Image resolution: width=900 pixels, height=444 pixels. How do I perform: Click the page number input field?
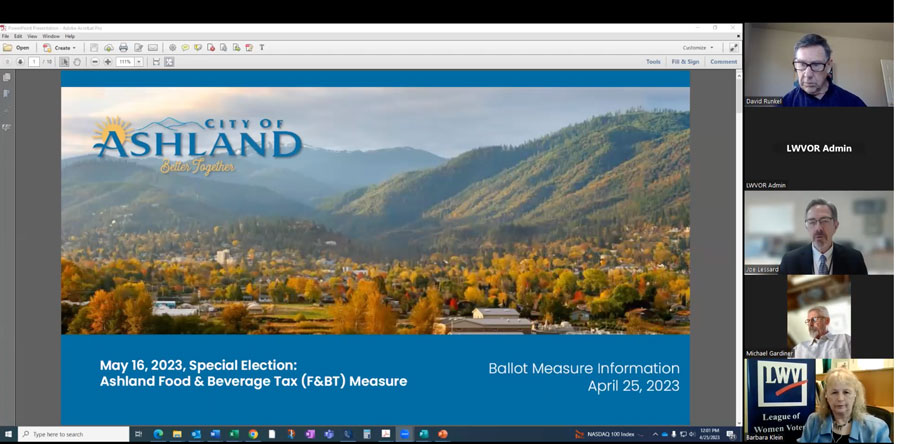[34, 61]
